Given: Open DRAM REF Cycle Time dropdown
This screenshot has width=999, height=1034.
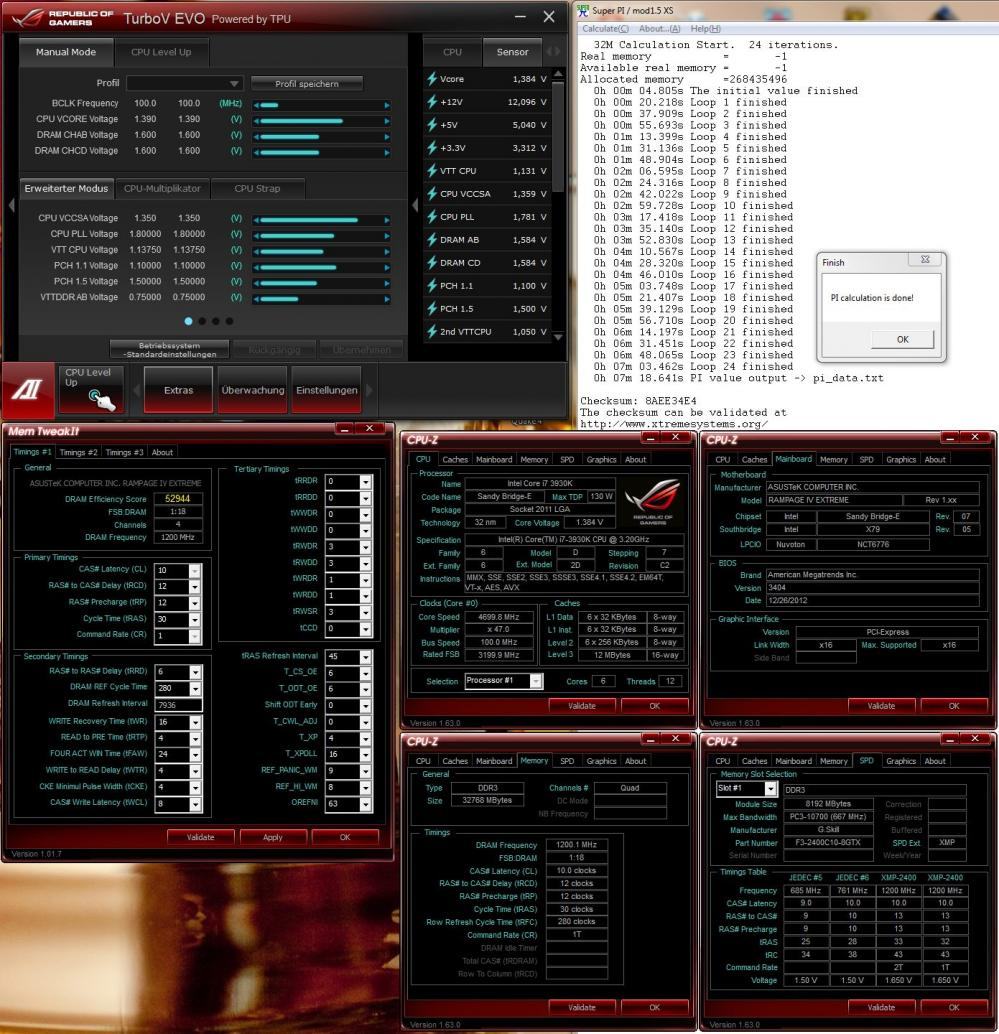Looking at the screenshot, I should pyautogui.click(x=195, y=688).
